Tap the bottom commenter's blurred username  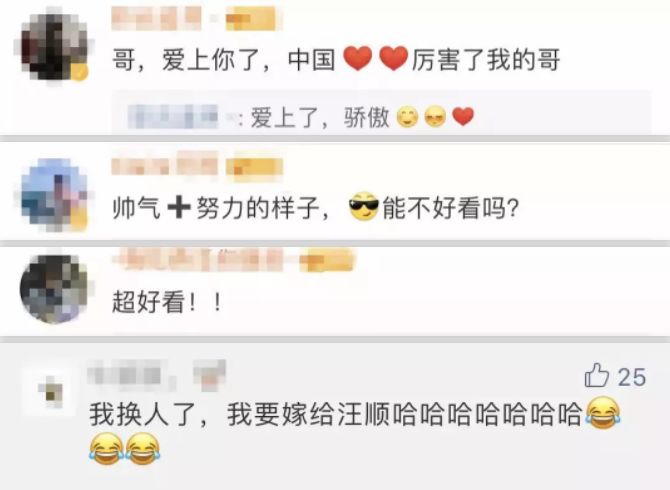[157, 374]
